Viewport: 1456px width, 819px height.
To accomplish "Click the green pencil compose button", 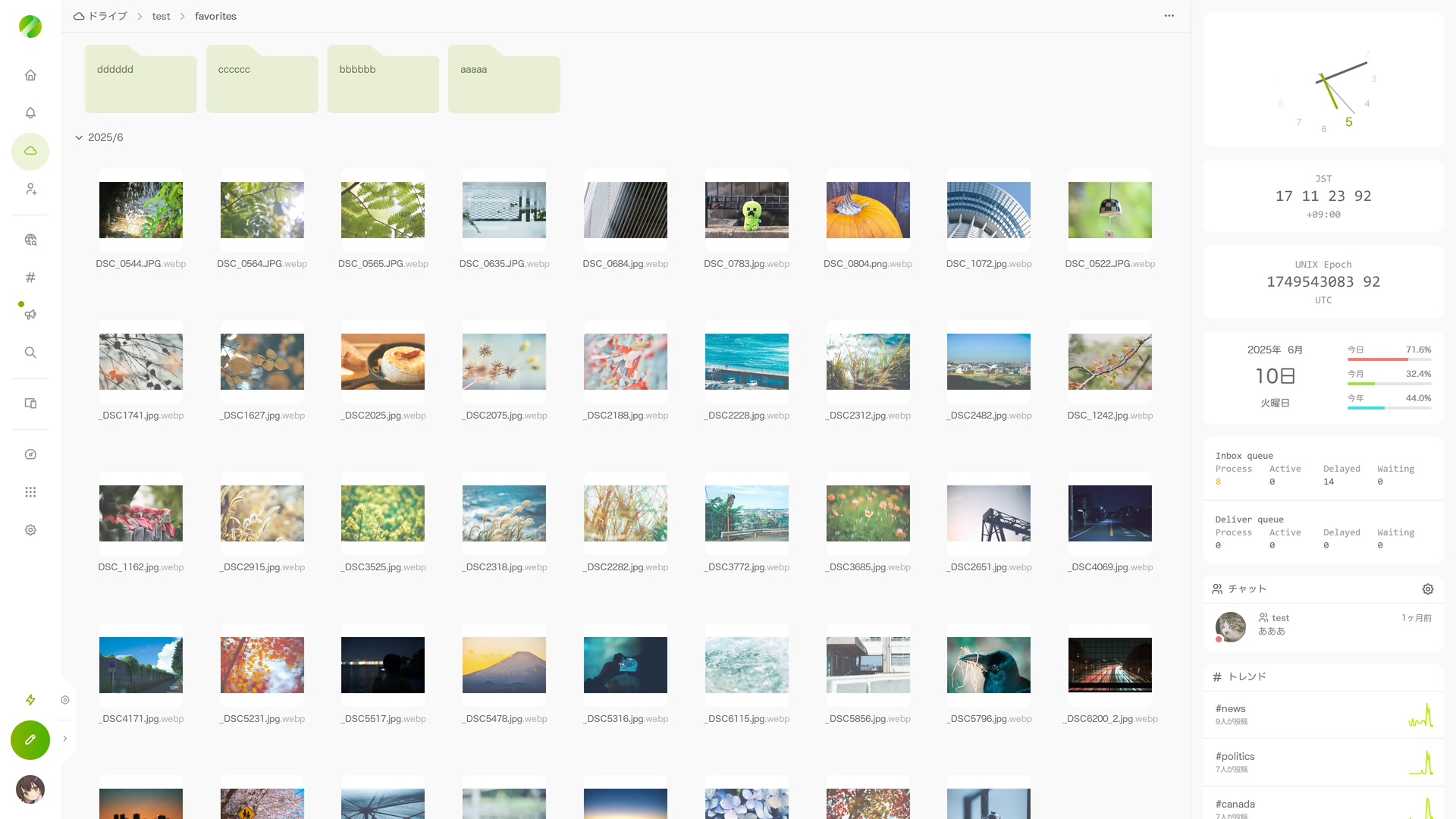I will click(x=30, y=739).
